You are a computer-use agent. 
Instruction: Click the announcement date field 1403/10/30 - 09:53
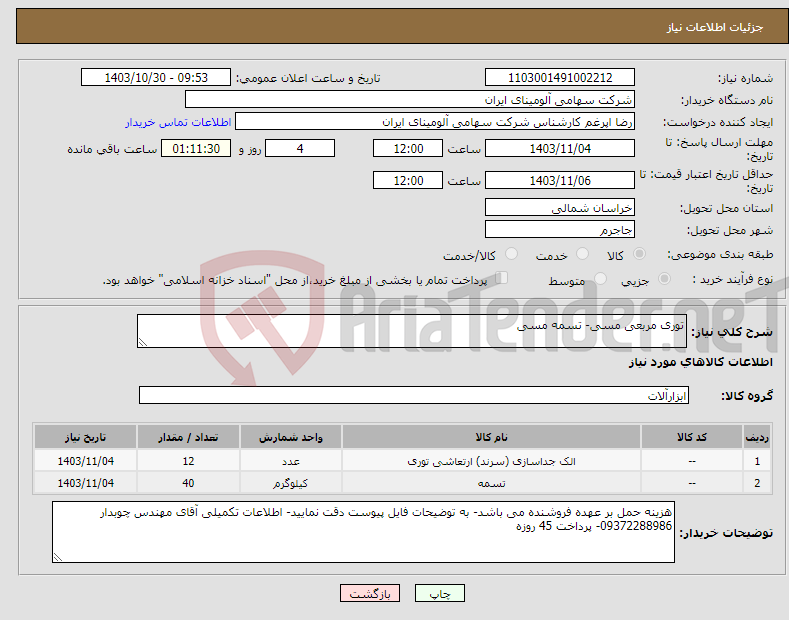[156, 78]
